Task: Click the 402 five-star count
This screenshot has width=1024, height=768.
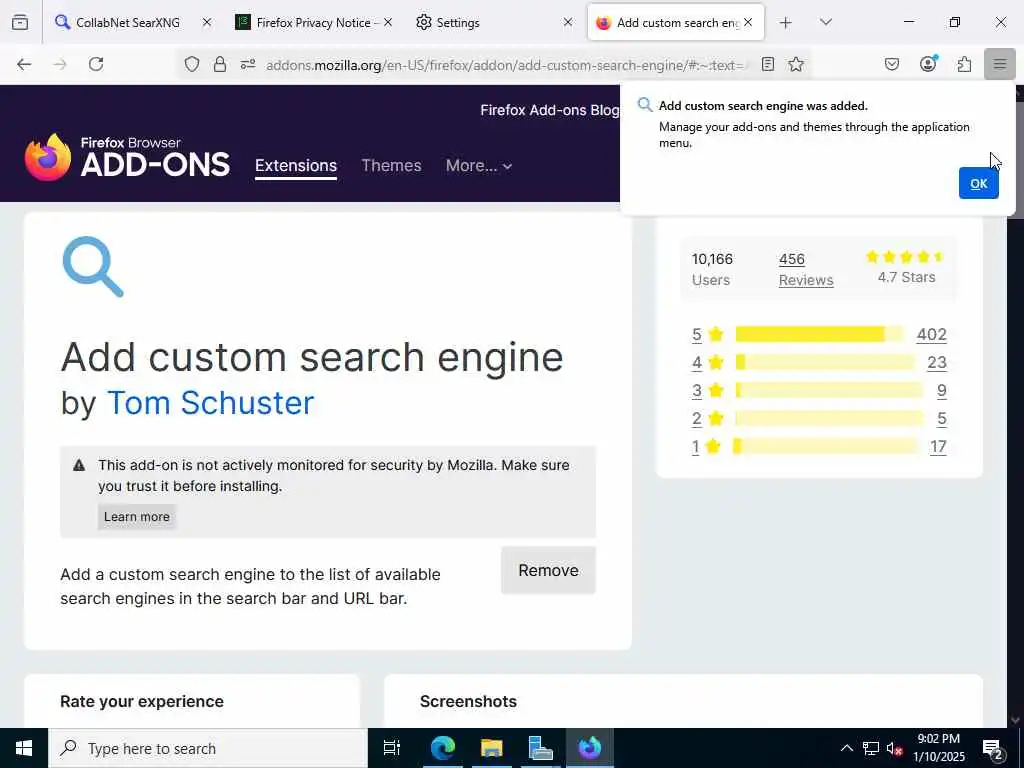Action: tap(931, 334)
